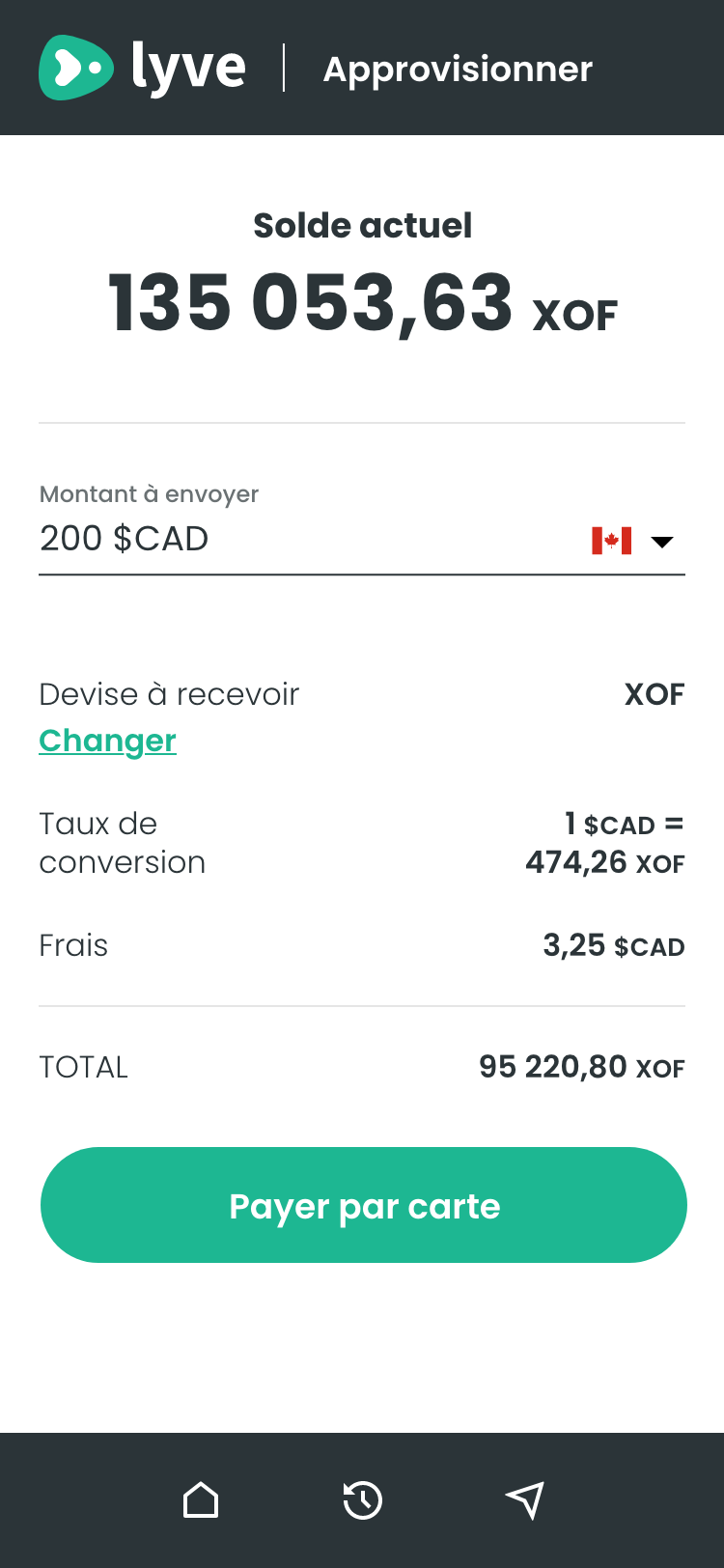
Task: Click the Taux de conversion label
Action: point(122,843)
